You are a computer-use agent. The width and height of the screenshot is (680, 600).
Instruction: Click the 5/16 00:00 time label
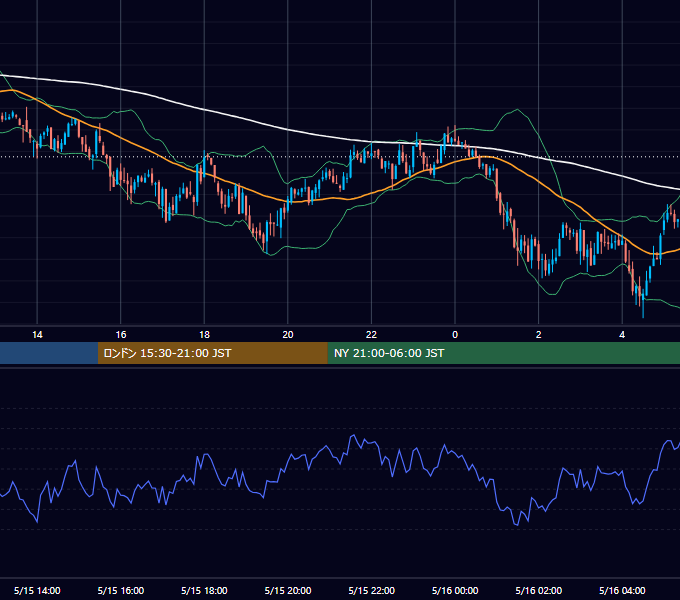click(455, 590)
